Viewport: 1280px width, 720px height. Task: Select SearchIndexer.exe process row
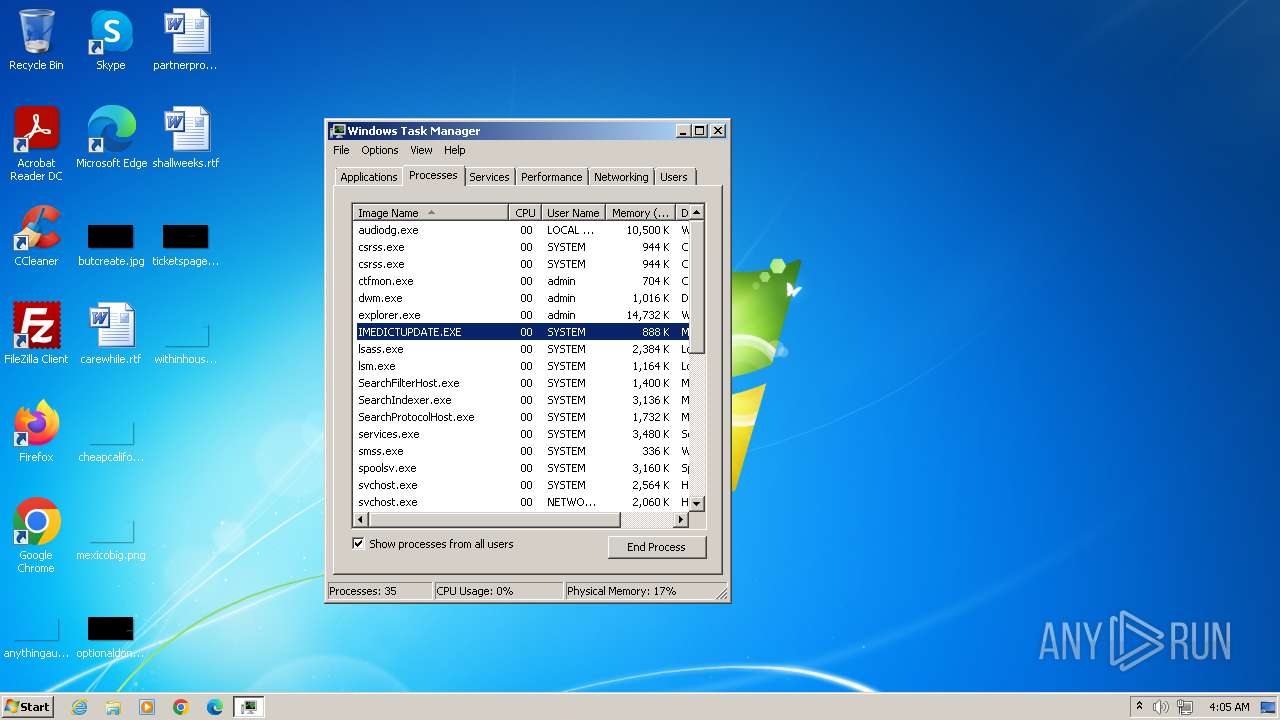[521, 400]
